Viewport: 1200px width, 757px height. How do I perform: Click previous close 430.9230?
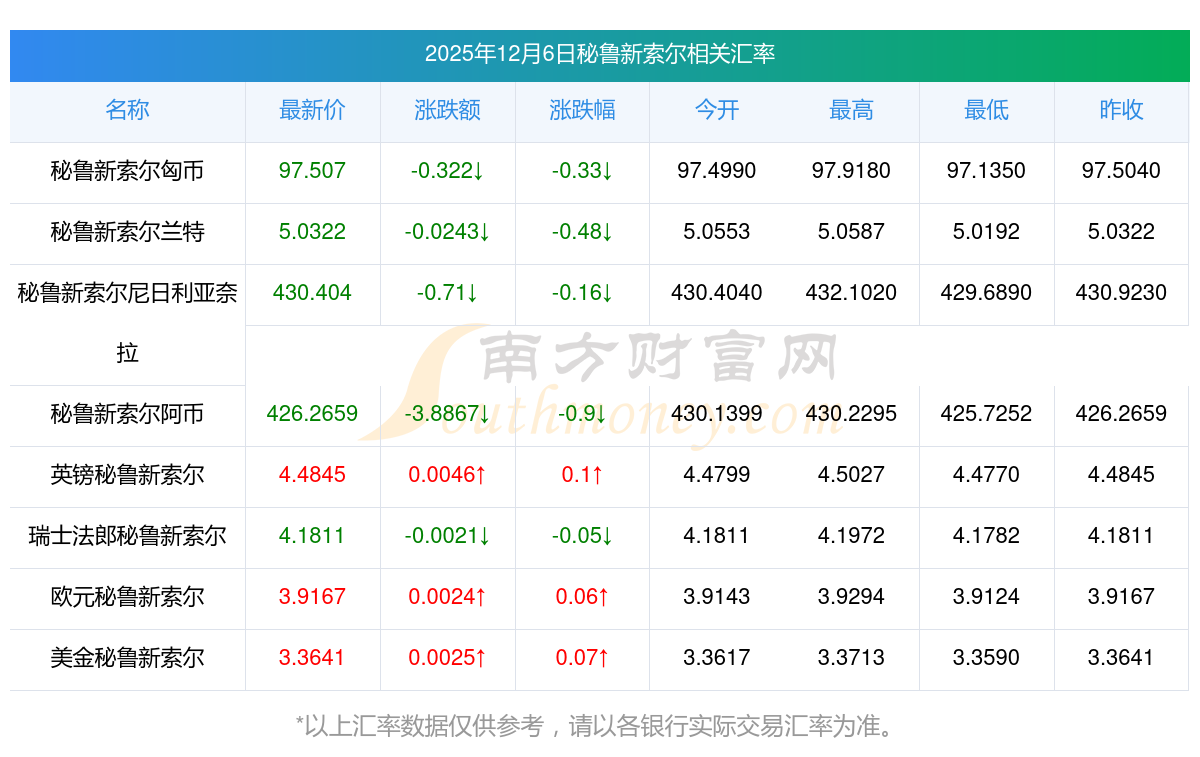[x=1121, y=293]
